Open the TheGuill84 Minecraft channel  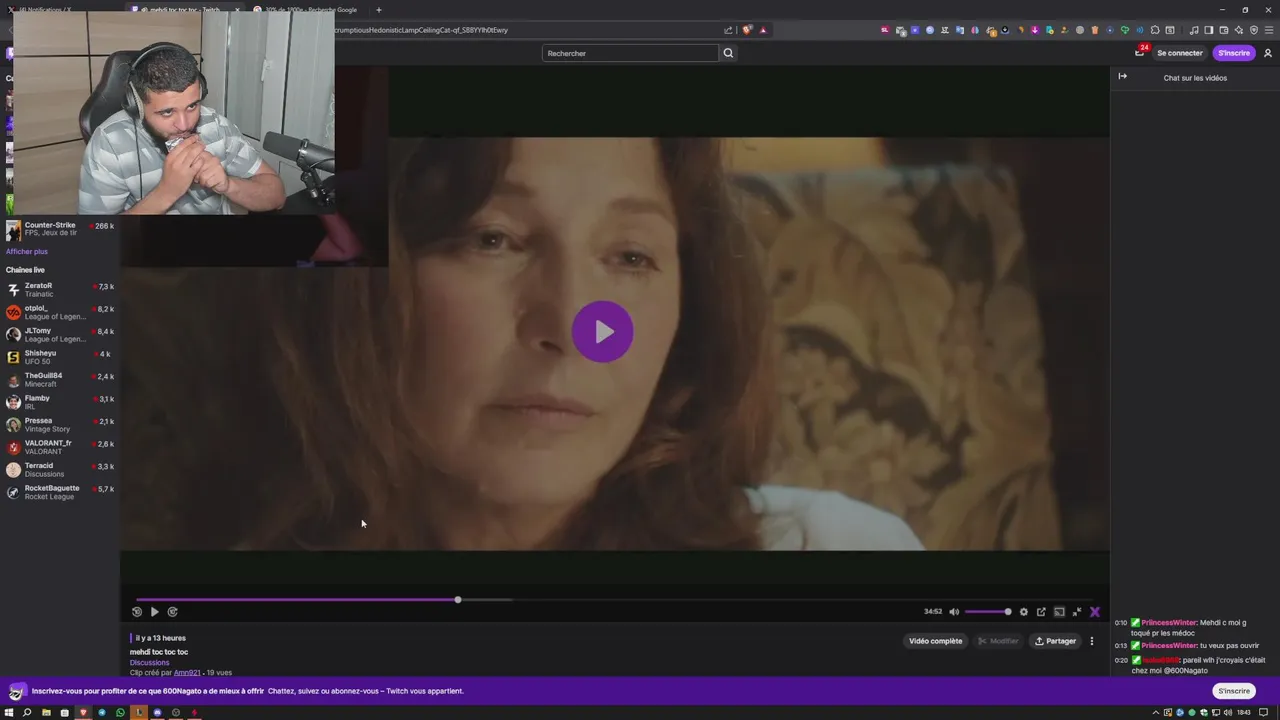60,380
